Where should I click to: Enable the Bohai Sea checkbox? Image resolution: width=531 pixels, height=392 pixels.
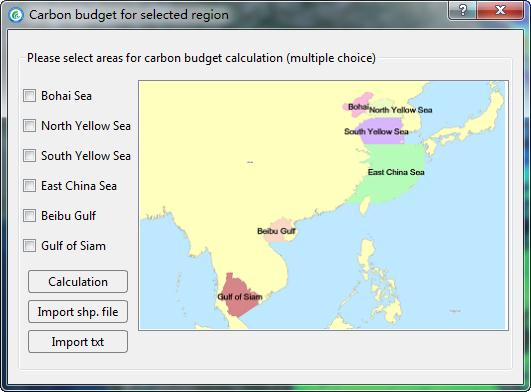pyautogui.click(x=29, y=95)
